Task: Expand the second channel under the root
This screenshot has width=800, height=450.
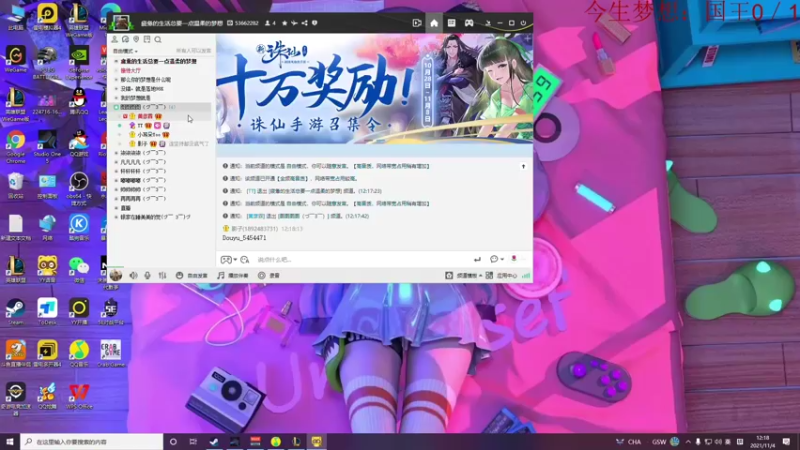Action: 116,80
